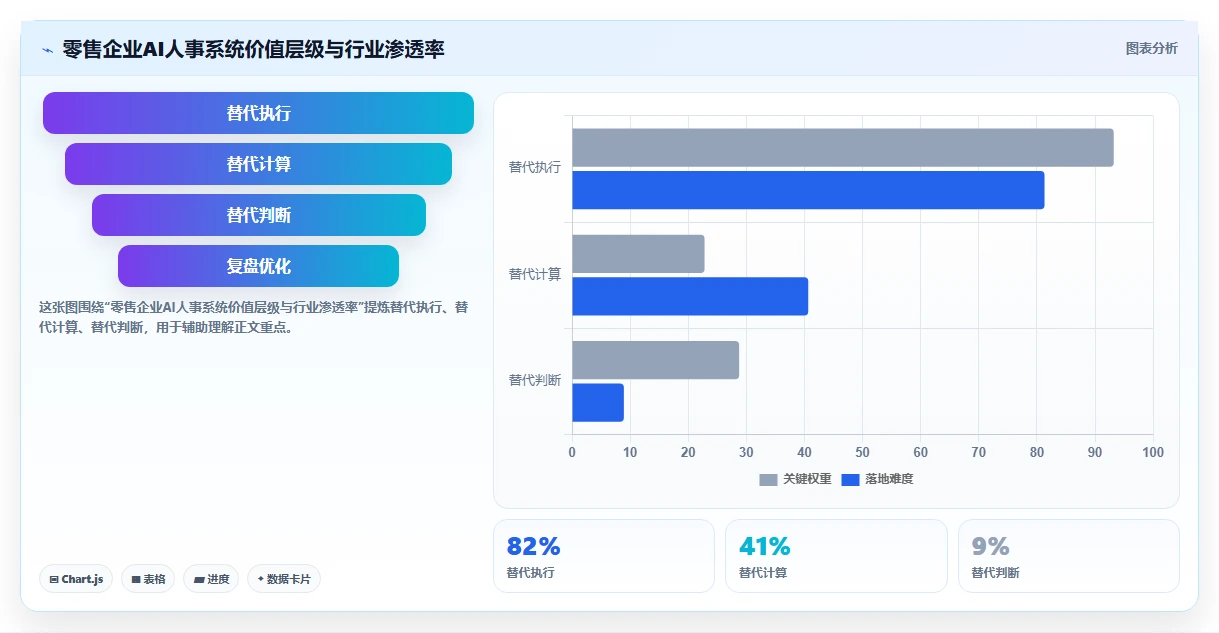Click the lightning icon beside the title
Viewport: 1219px width, 633px height.
[x=47, y=49]
